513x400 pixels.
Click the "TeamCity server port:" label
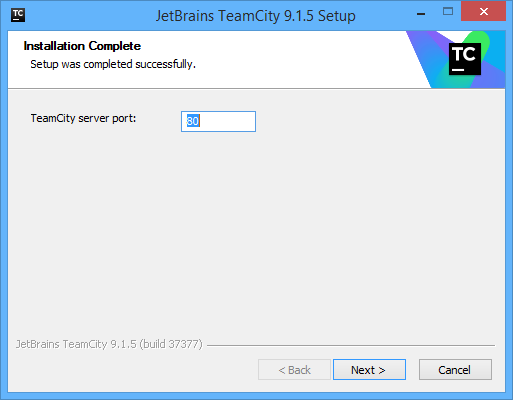coord(83,118)
